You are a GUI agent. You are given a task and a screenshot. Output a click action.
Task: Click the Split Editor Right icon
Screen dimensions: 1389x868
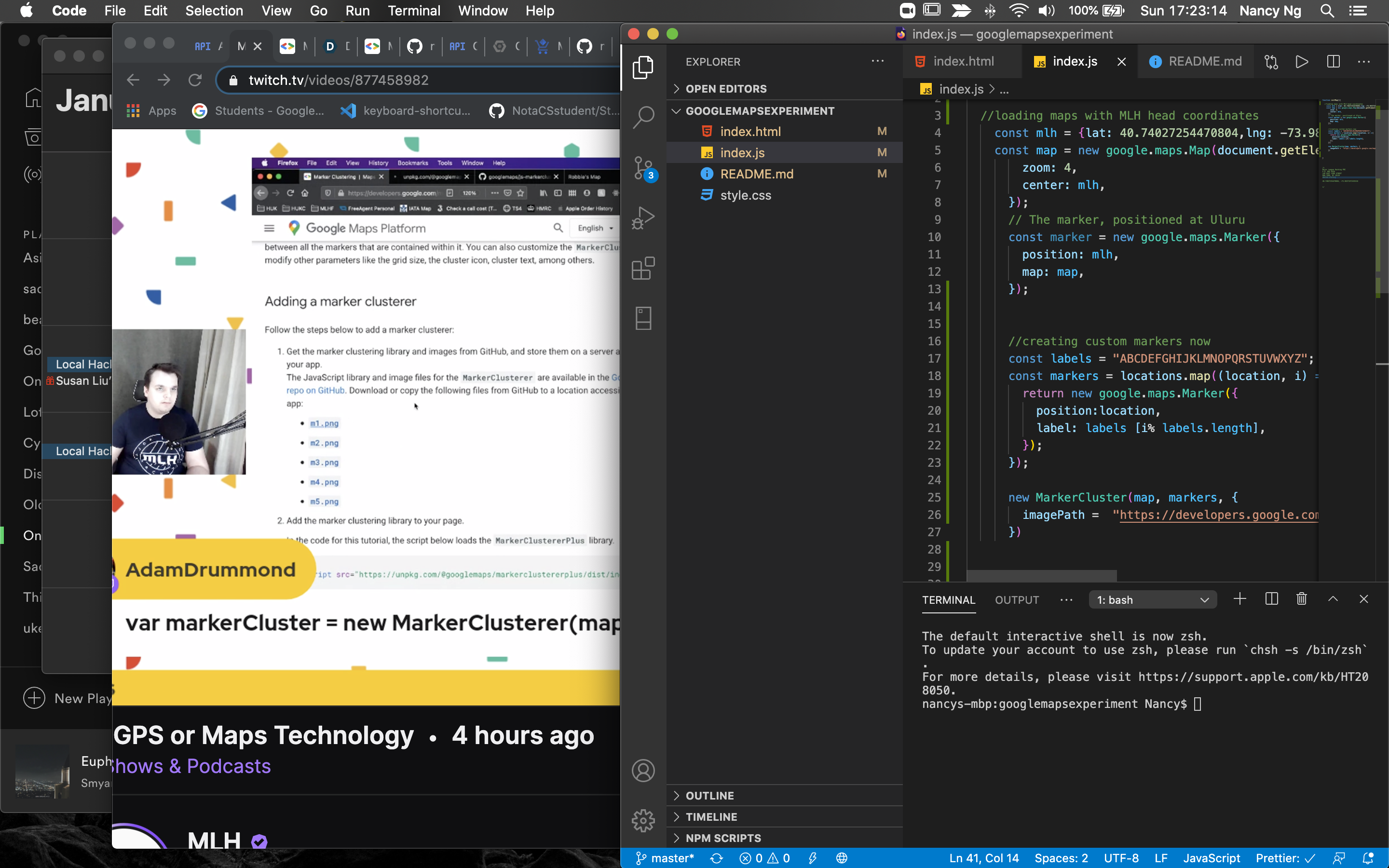coord(1333,61)
